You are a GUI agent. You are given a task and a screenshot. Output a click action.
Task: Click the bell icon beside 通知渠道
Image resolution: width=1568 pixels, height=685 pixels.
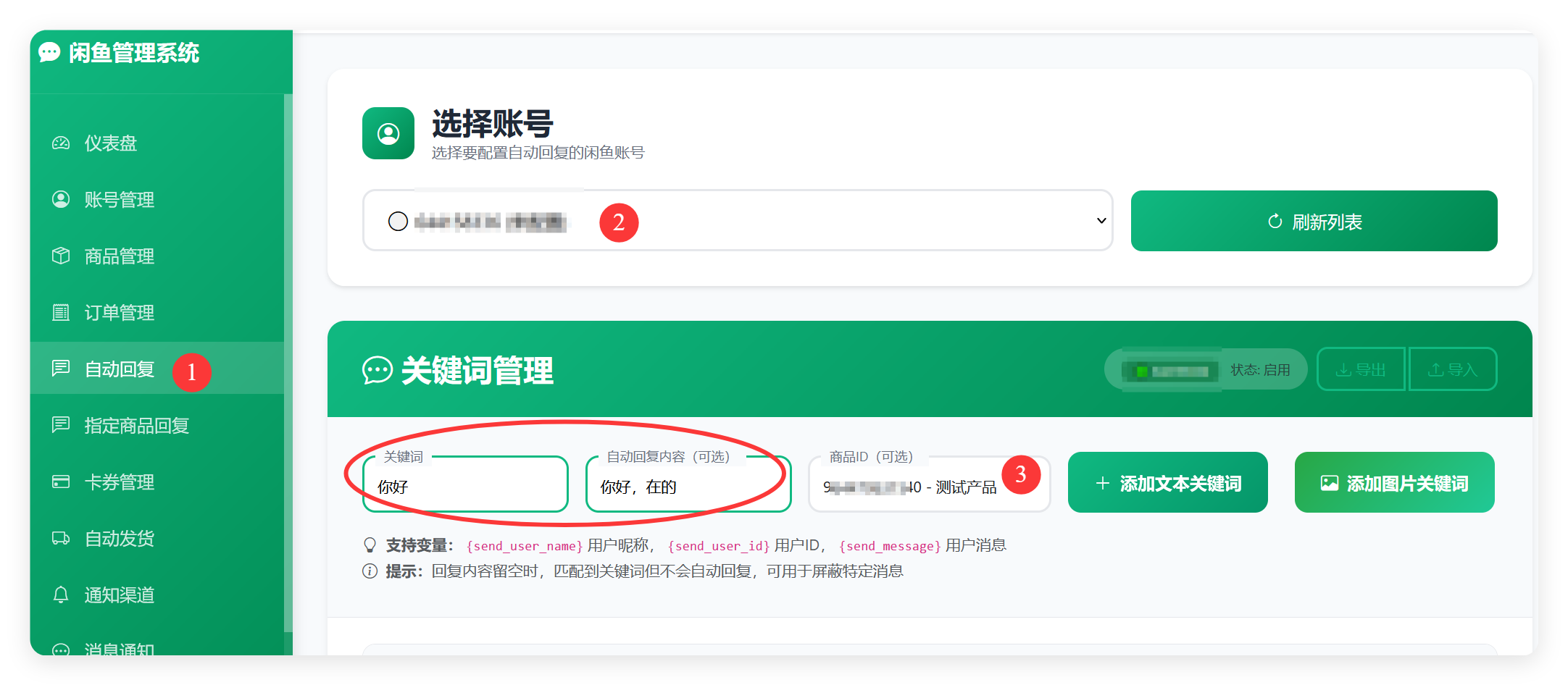pos(61,595)
